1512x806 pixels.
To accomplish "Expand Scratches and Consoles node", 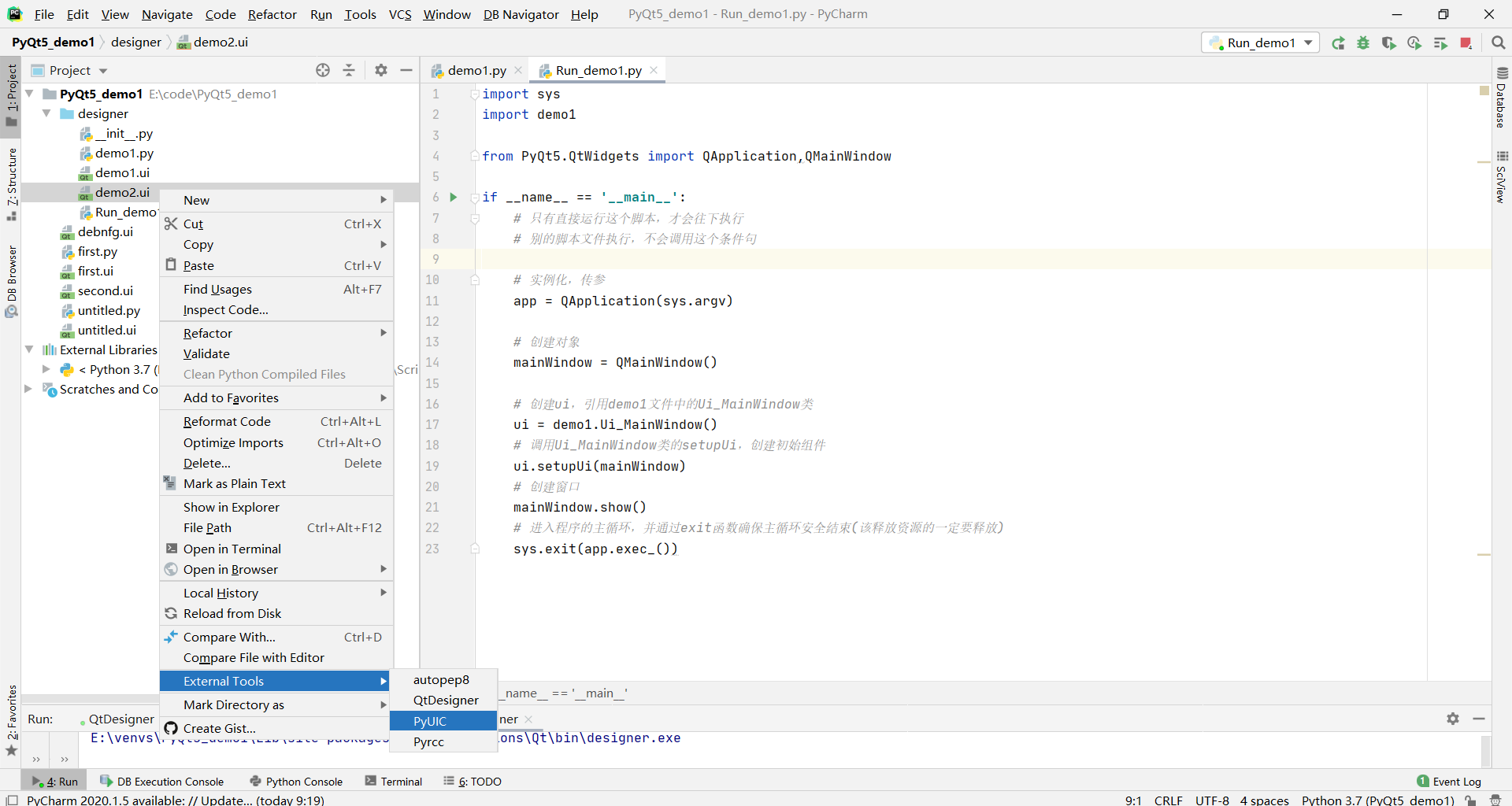I will [29, 389].
